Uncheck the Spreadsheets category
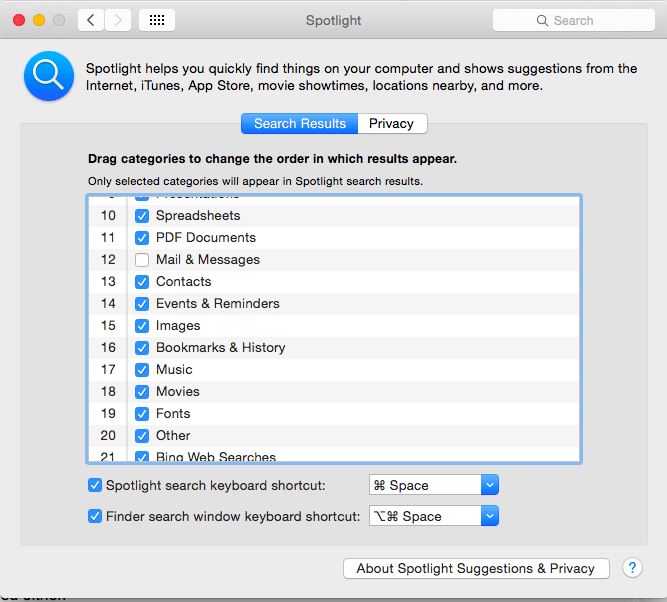The width and height of the screenshot is (667, 602). [142, 216]
